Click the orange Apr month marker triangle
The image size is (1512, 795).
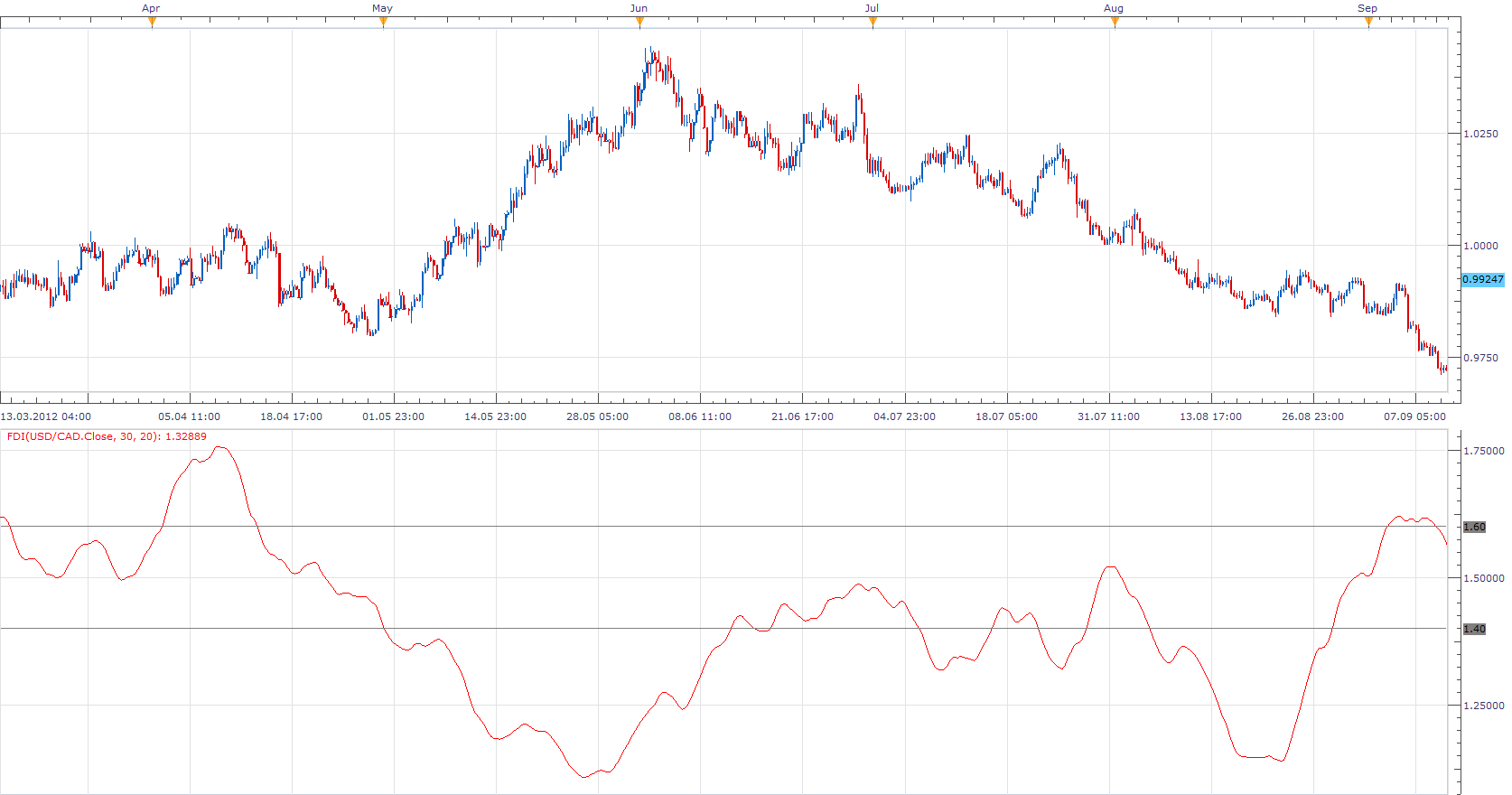pos(152,23)
